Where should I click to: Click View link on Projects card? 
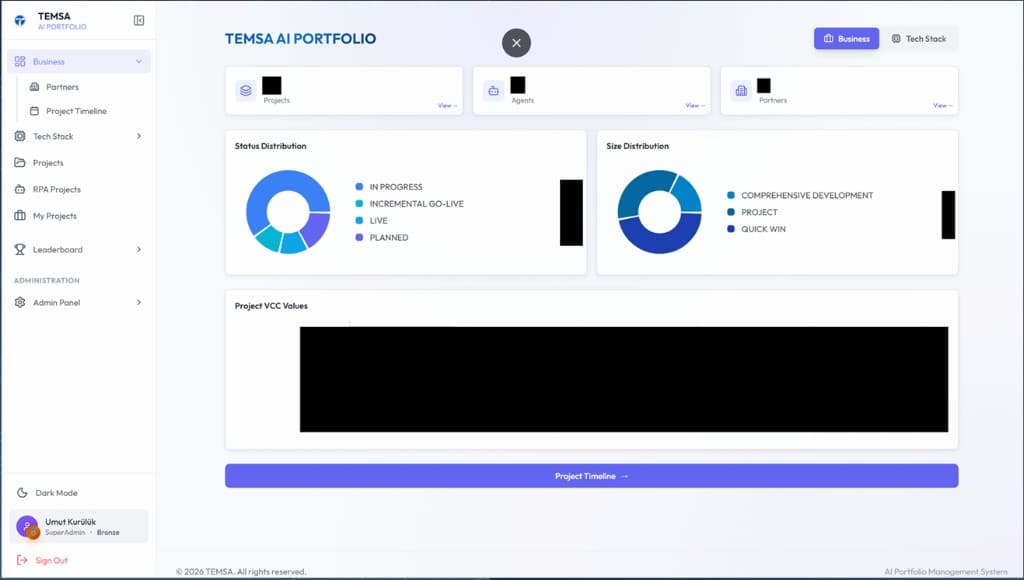tap(447, 105)
